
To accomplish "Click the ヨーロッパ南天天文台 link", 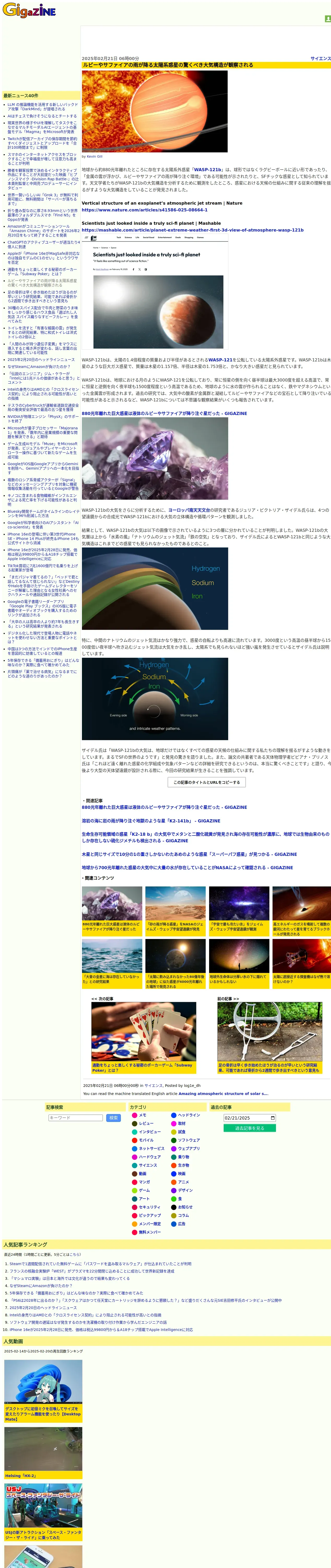I will coord(189,510).
